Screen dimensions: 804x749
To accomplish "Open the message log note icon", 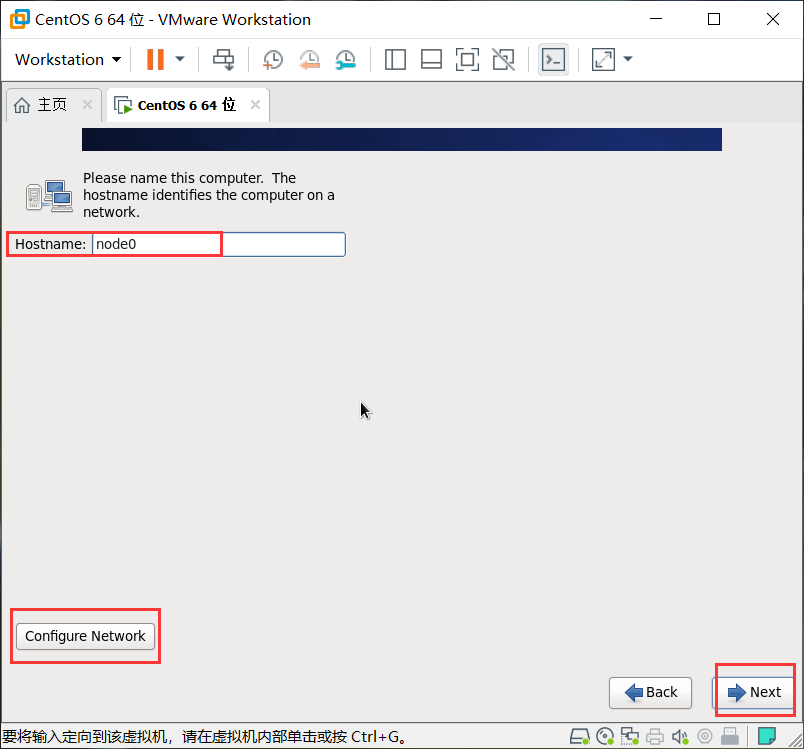I will click(x=767, y=736).
